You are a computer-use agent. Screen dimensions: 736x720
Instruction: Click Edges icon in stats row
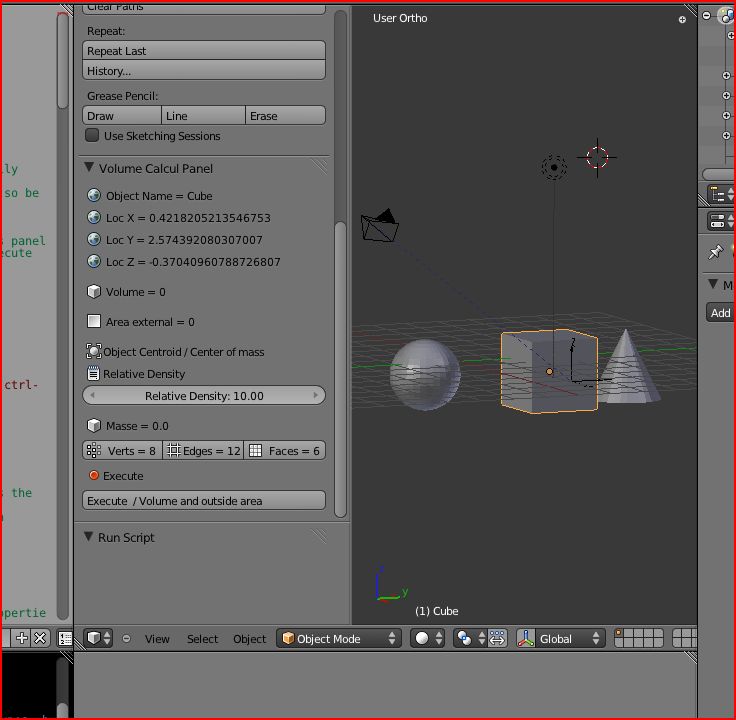[x=174, y=451]
